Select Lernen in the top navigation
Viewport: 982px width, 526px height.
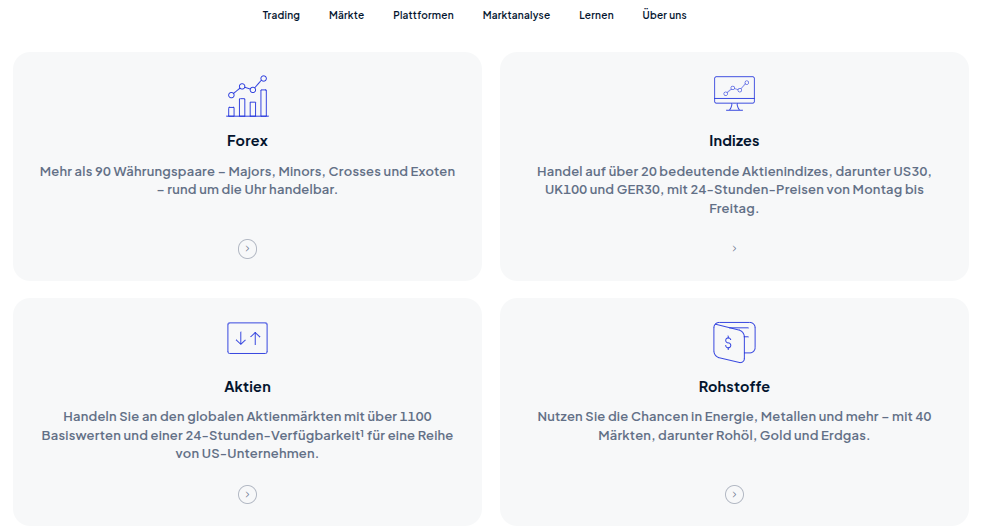(x=596, y=15)
